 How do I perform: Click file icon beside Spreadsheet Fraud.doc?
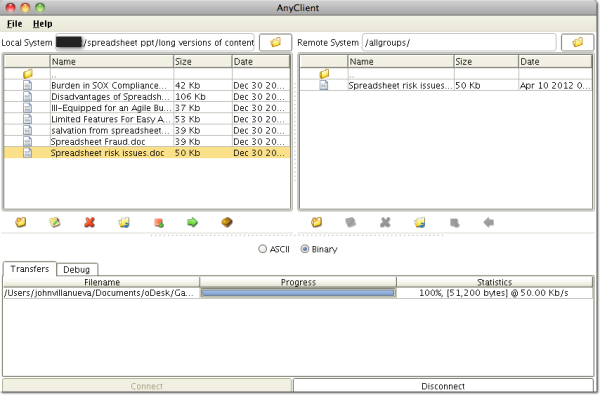tap(28, 141)
